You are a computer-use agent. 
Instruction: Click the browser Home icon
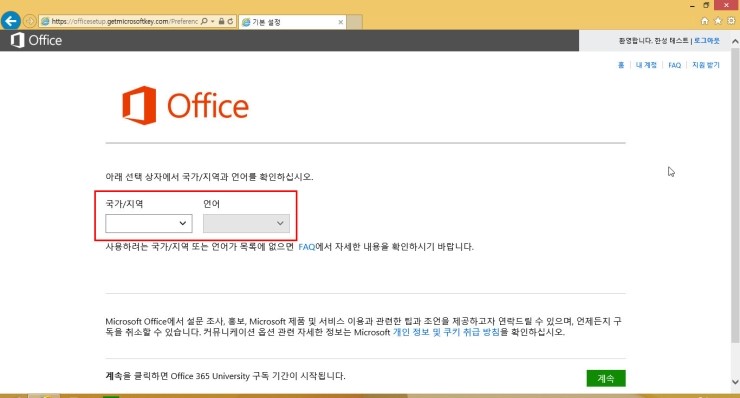click(x=705, y=21)
